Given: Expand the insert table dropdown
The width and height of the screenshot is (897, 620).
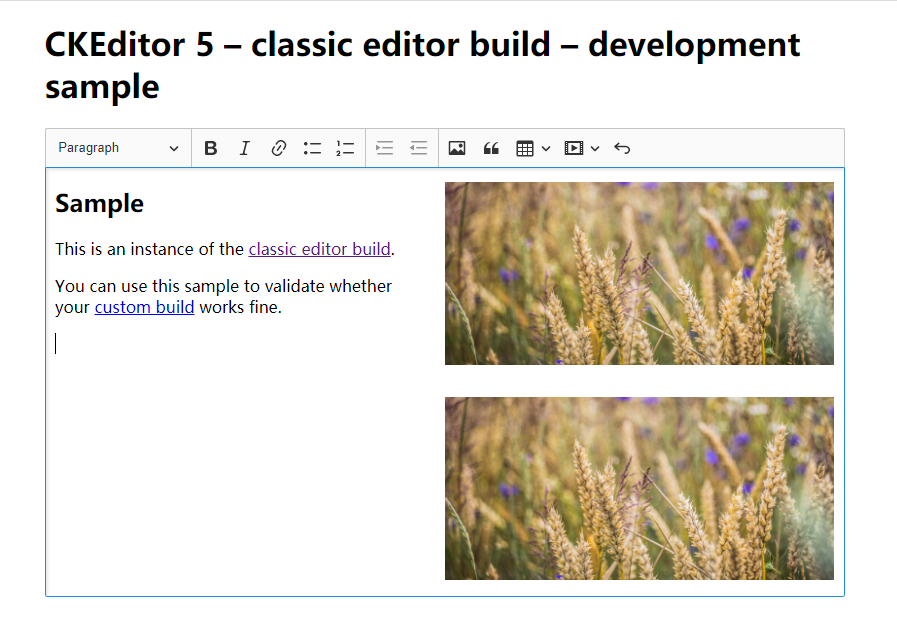Looking at the screenshot, I should click(x=533, y=148).
